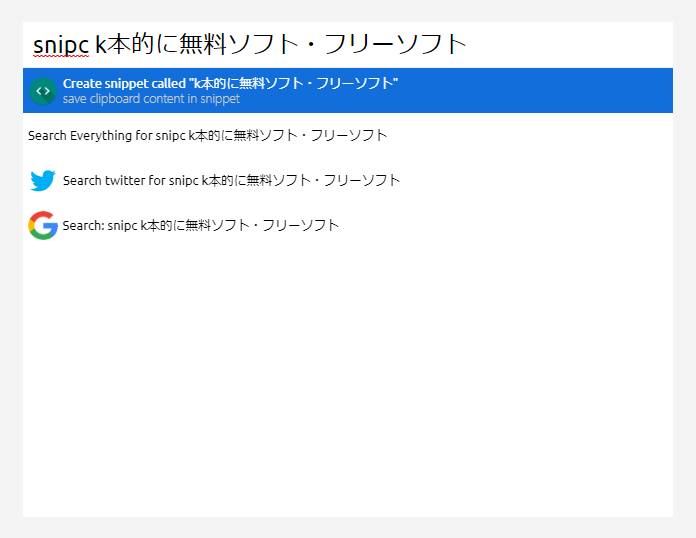The height and width of the screenshot is (538, 696).
Task: Click the Google G logo icon
Action: coord(43,225)
